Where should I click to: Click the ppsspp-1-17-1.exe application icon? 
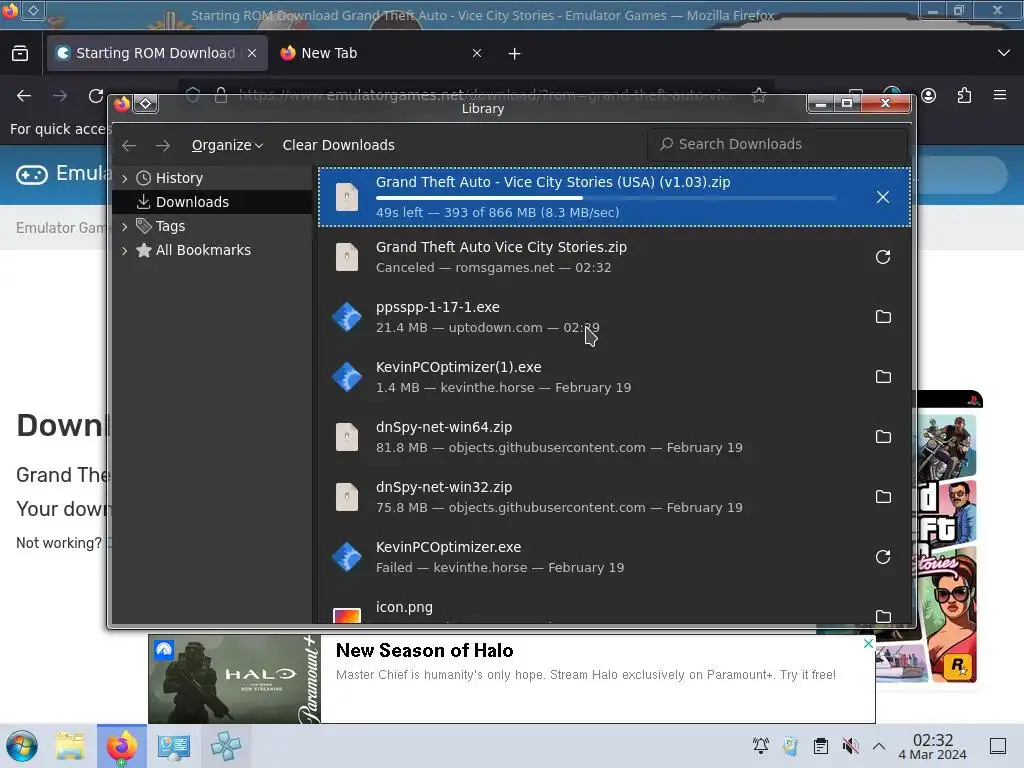[x=346, y=317]
